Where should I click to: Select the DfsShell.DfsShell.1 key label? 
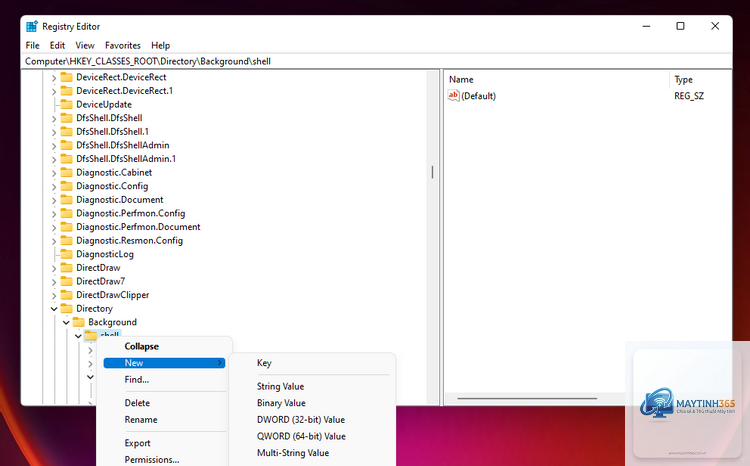[112, 132]
